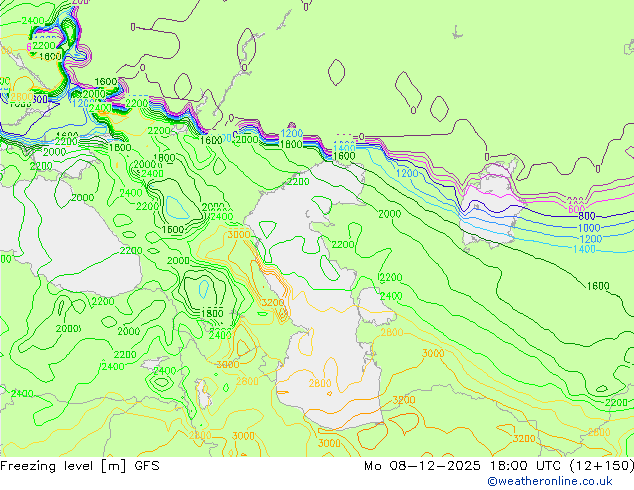Click the "Mo 08-12-2025 18:00 UTC" timestamp
The width and height of the screenshot is (634, 490).
coord(462,466)
